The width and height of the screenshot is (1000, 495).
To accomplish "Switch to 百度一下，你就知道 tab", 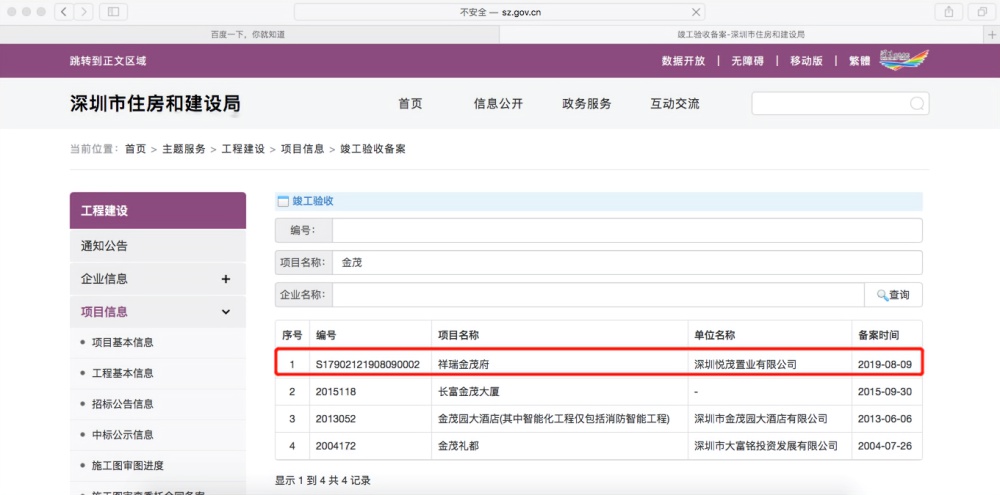I will coord(249,34).
